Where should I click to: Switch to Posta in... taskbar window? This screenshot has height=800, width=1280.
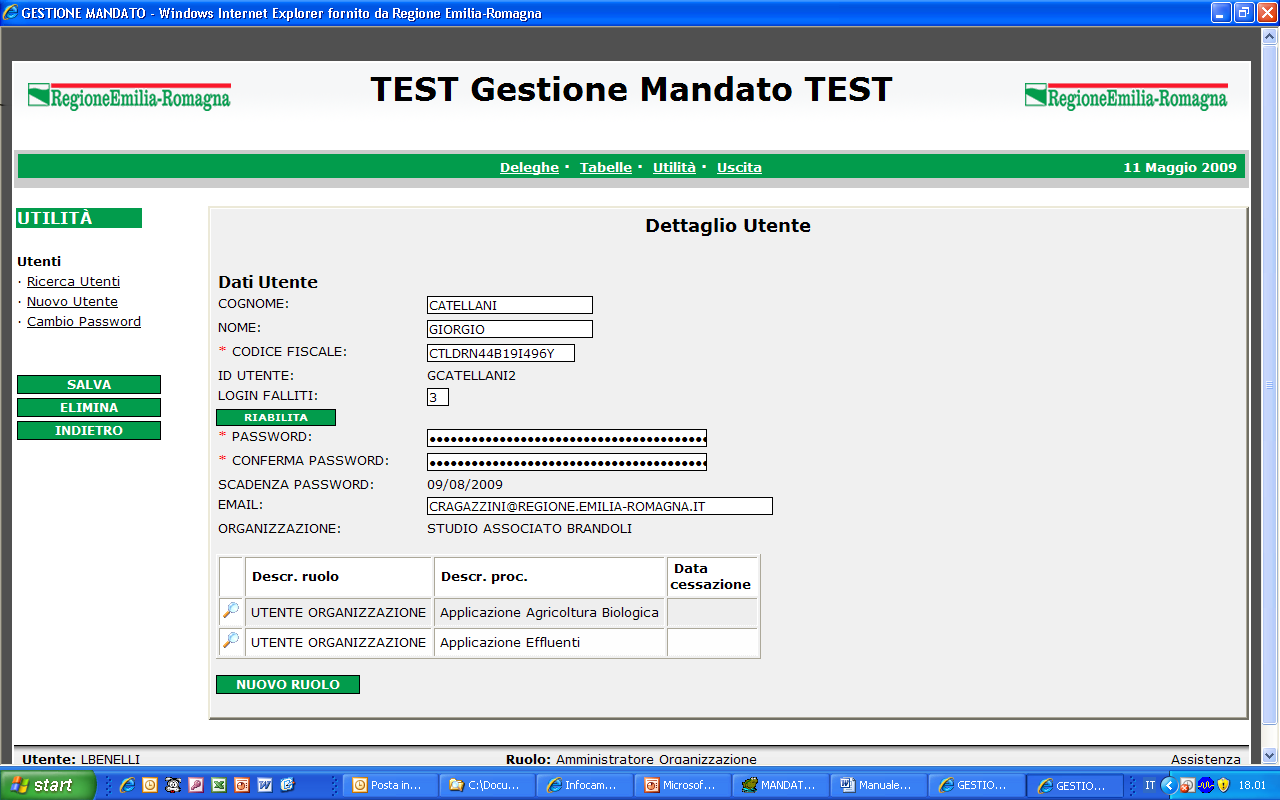(x=389, y=785)
